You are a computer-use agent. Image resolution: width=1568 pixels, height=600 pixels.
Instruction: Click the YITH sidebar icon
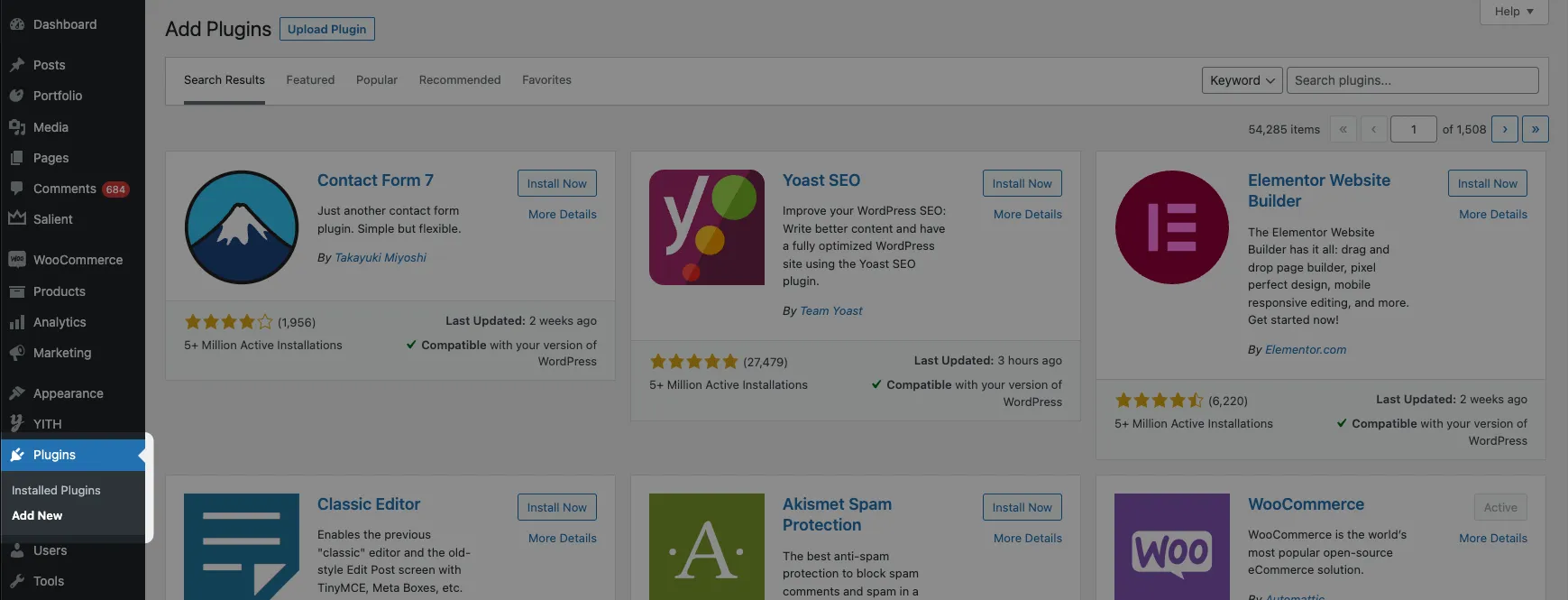pos(17,423)
